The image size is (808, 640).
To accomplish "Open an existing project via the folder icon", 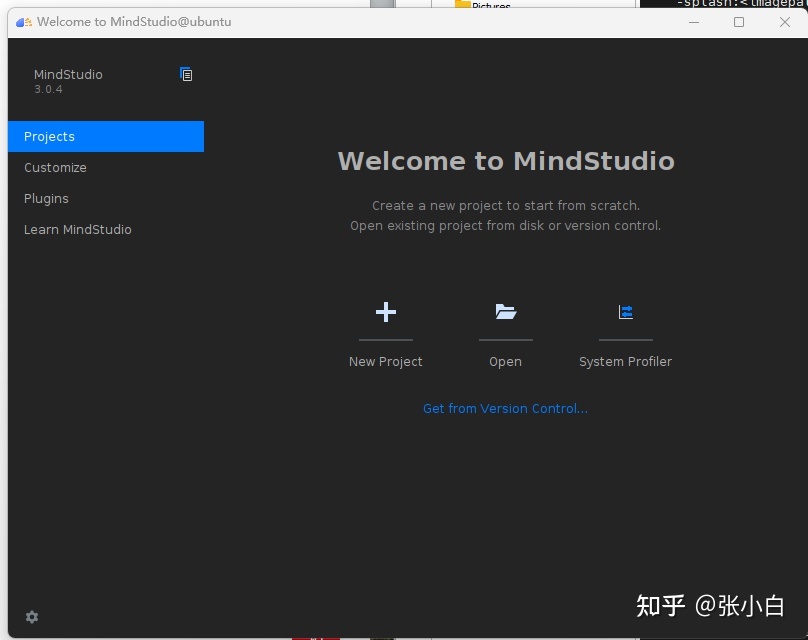I will 505,311.
